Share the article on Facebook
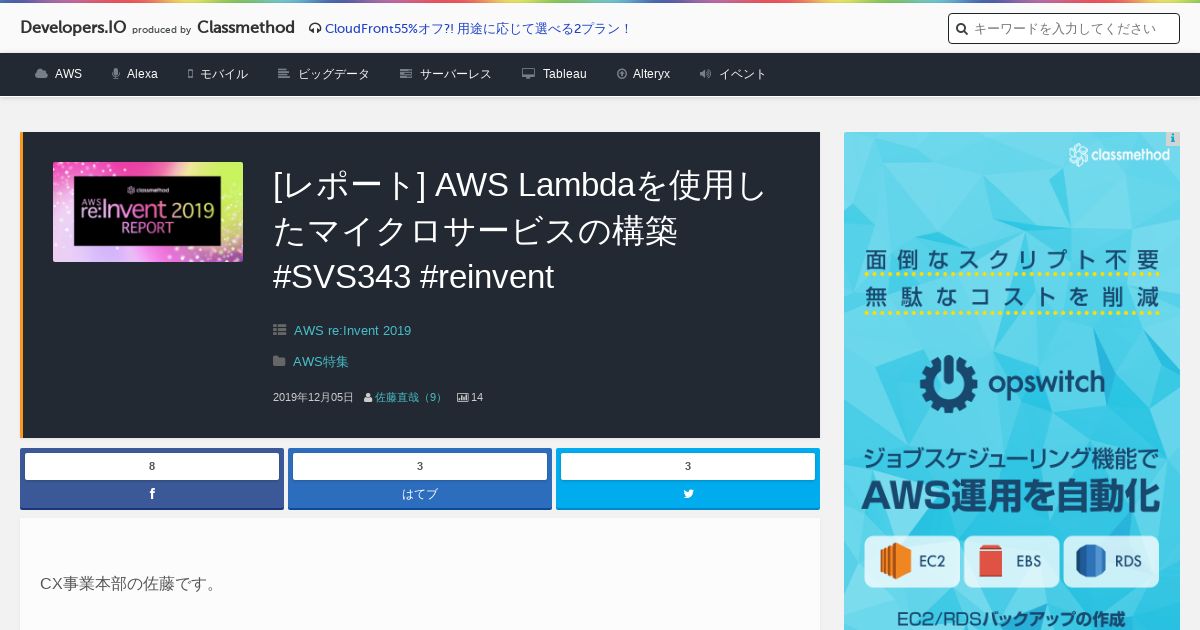Viewport: 1200px width, 630px height. pos(152,494)
